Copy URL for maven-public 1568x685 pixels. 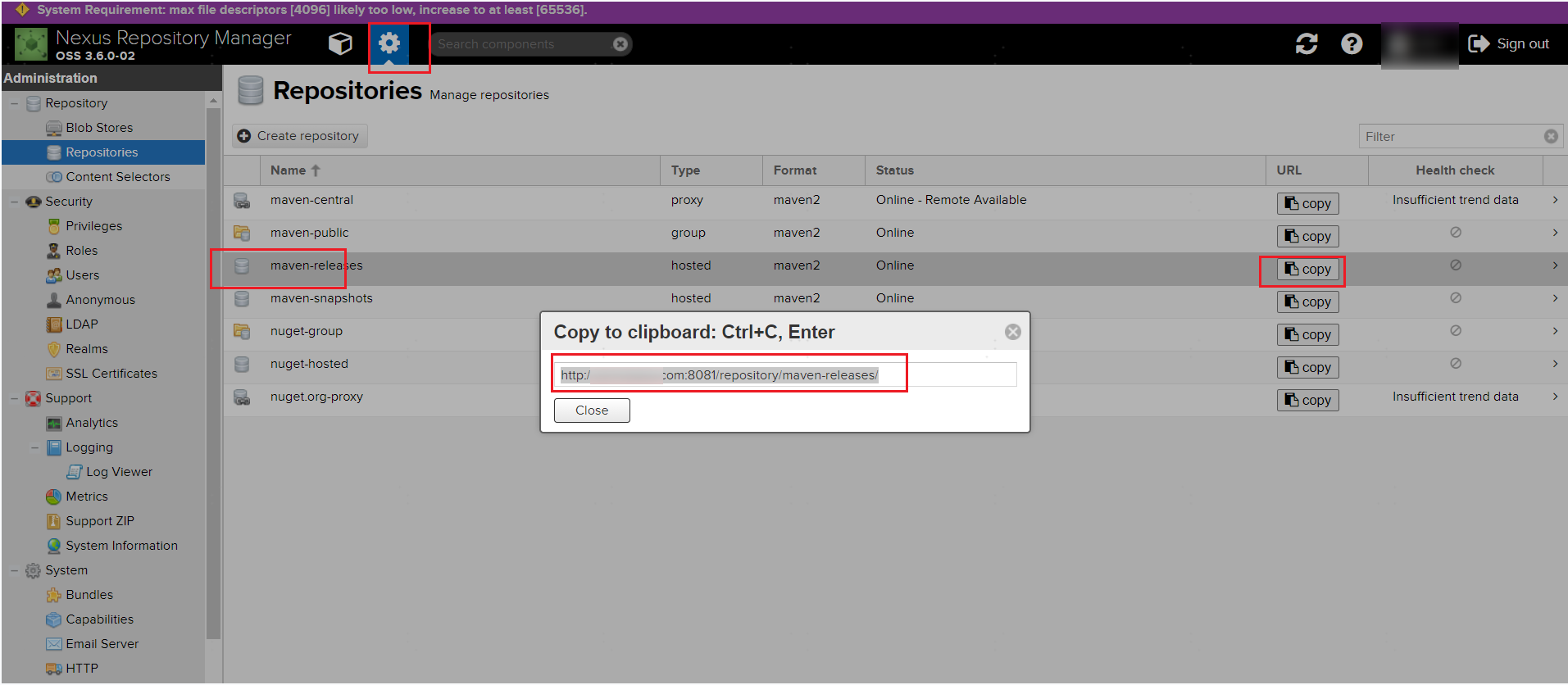[x=1307, y=236]
